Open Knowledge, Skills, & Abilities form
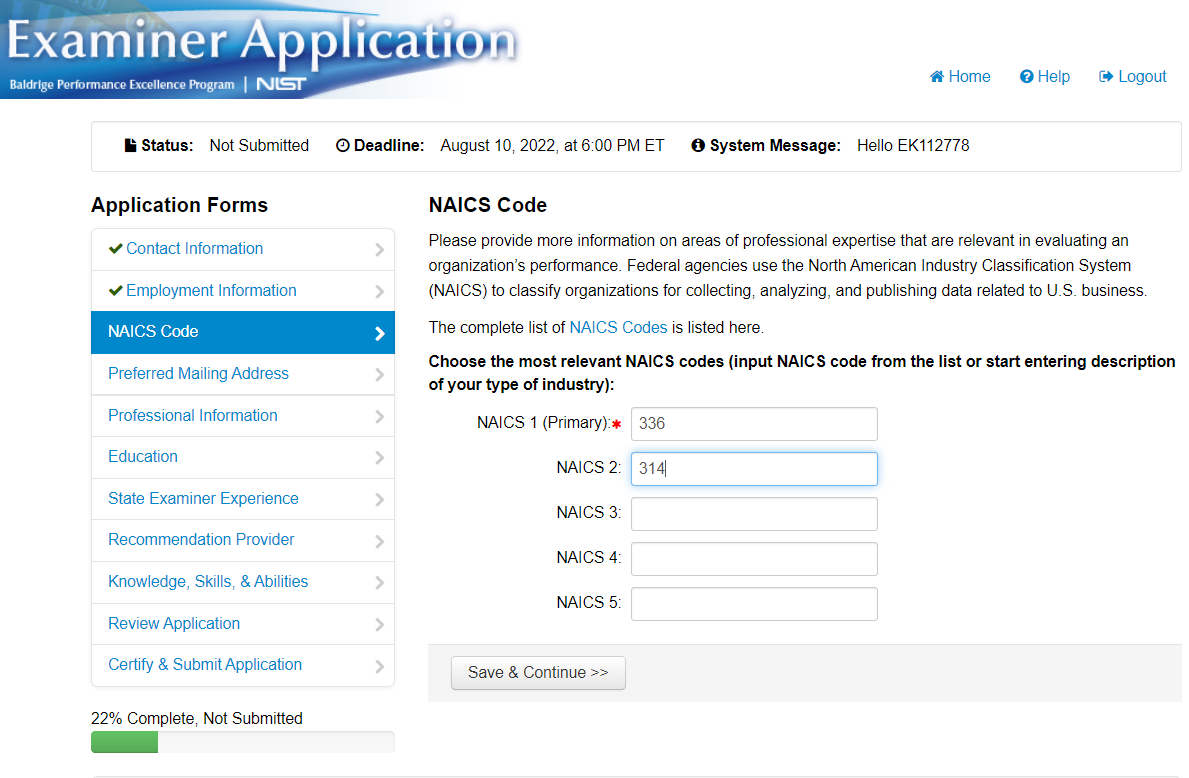Viewport: 1189px width, 778px height. click(x=243, y=582)
